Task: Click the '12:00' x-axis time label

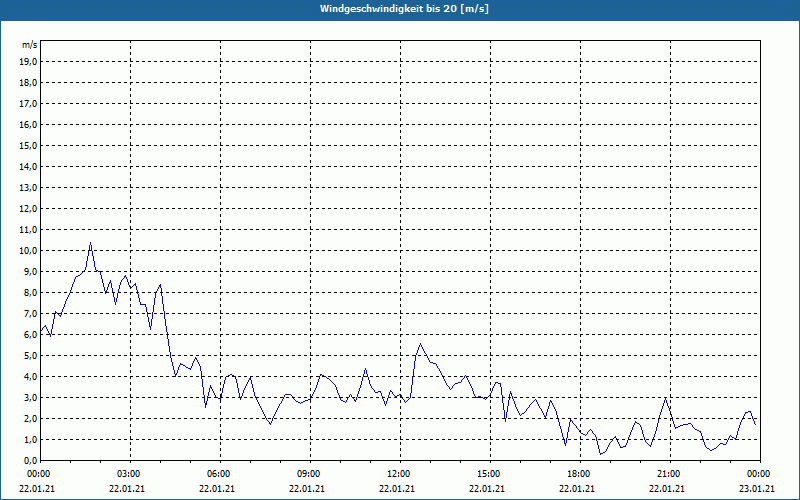Action: [x=399, y=474]
